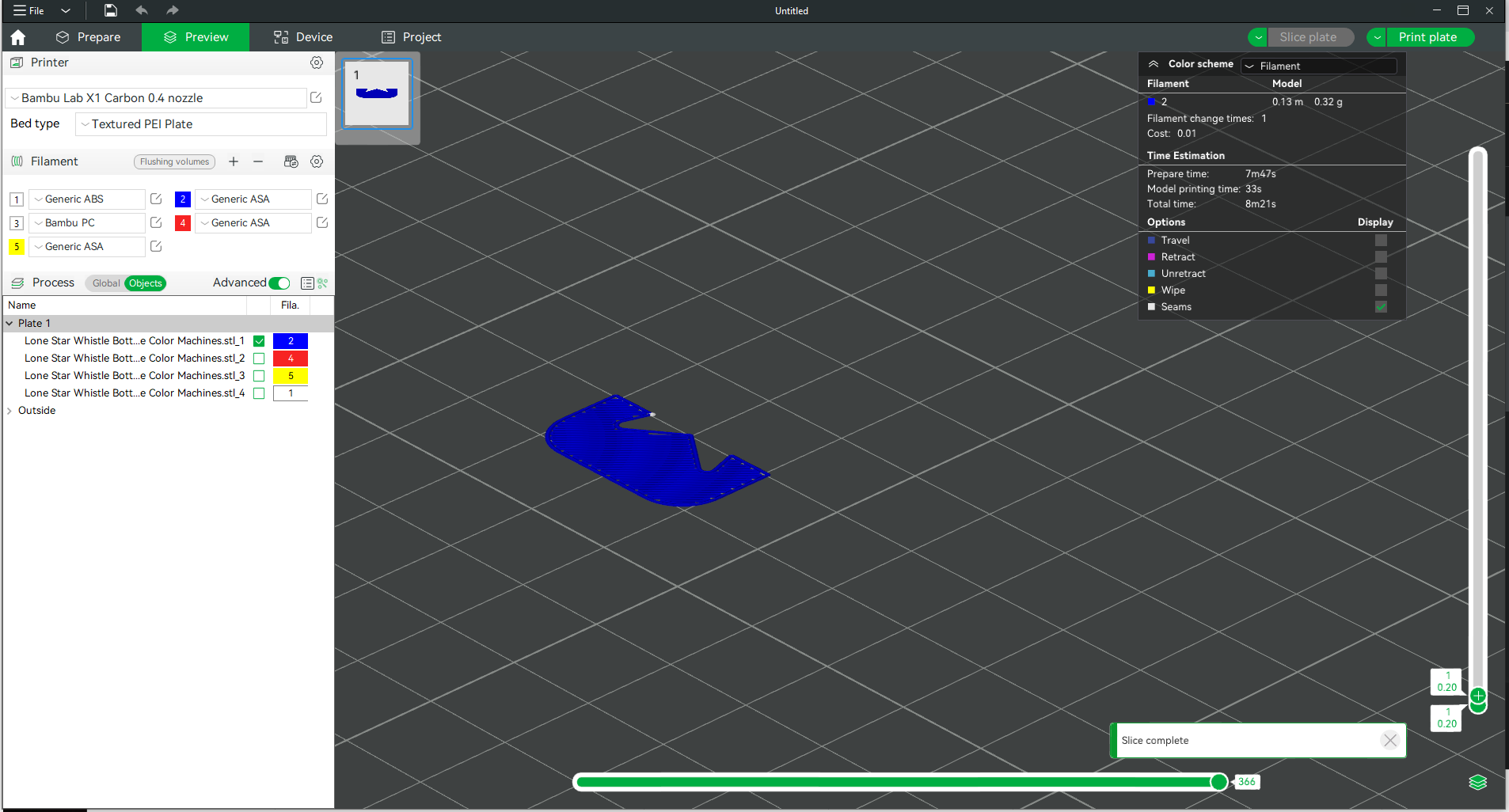Click the AMS filament sync icon
Viewport: 1509px width, 812px height.
point(291,161)
